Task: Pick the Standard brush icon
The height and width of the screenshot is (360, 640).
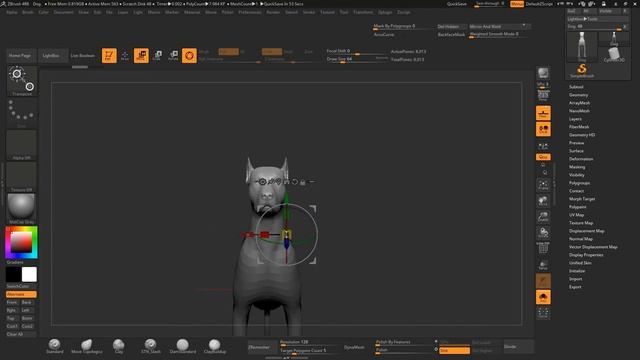Action: (54, 346)
